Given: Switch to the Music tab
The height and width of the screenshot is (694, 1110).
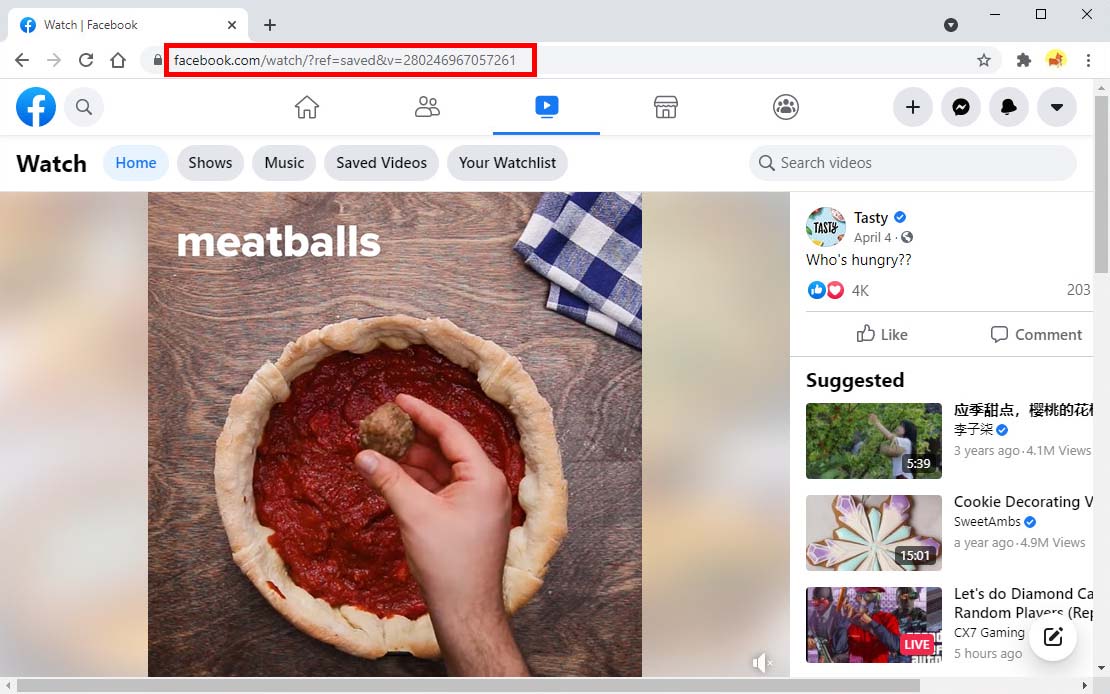Looking at the screenshot, I should pos(284,163).
